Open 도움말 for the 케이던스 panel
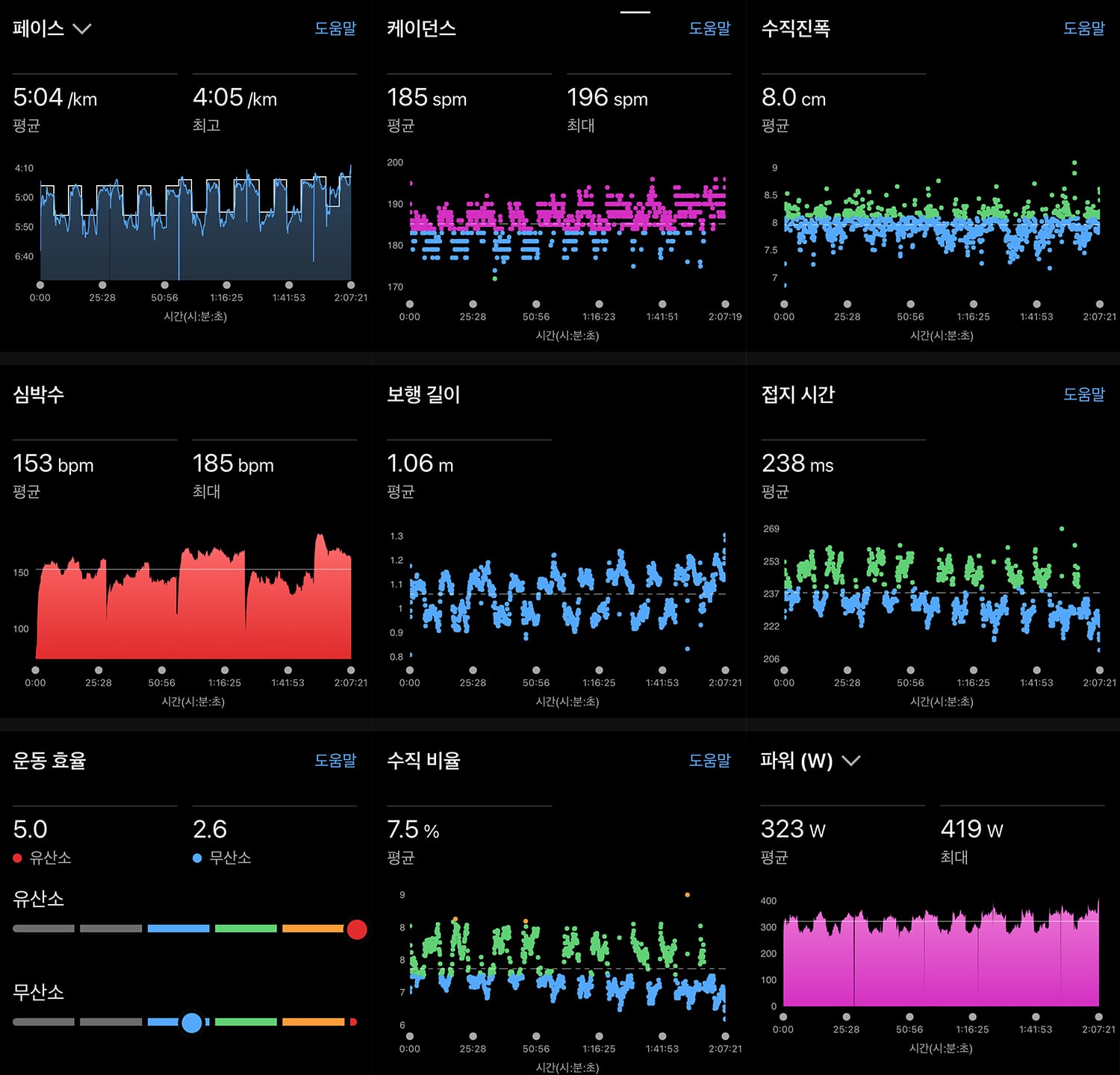The height and width of the screenshot is (1075, 1120). click(709, 28)
